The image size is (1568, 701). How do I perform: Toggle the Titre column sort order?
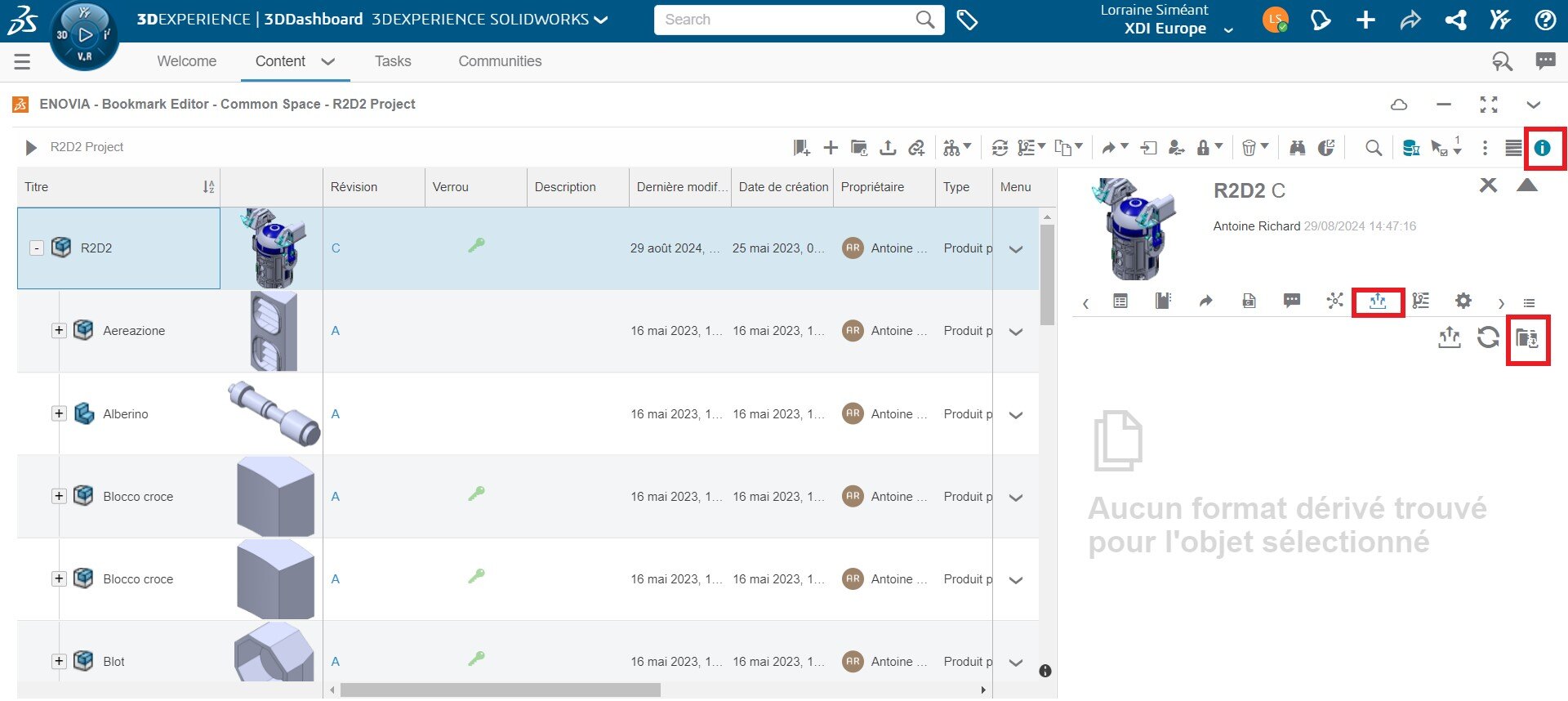(208, 187)
